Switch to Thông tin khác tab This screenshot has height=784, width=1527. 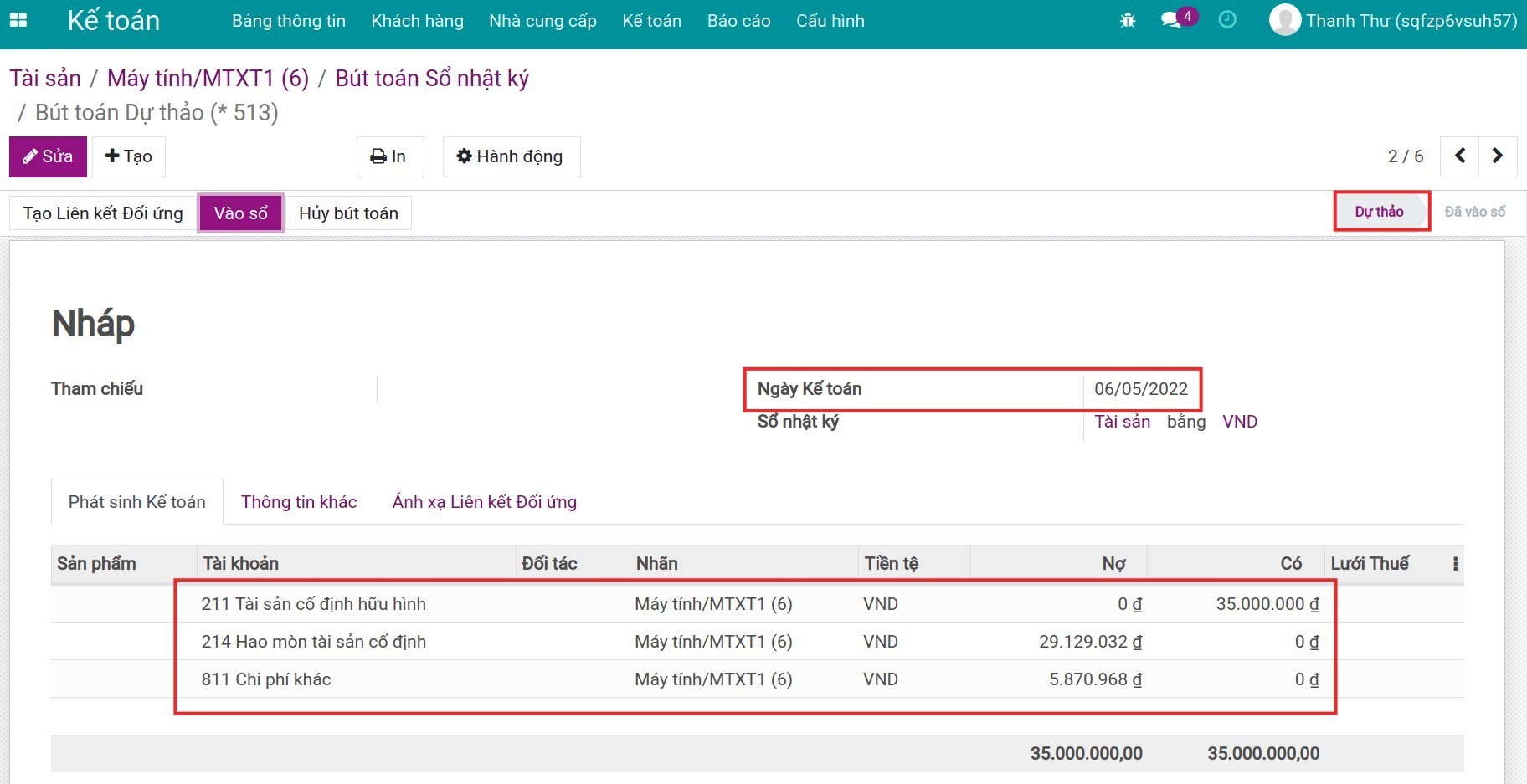[299, 502]
